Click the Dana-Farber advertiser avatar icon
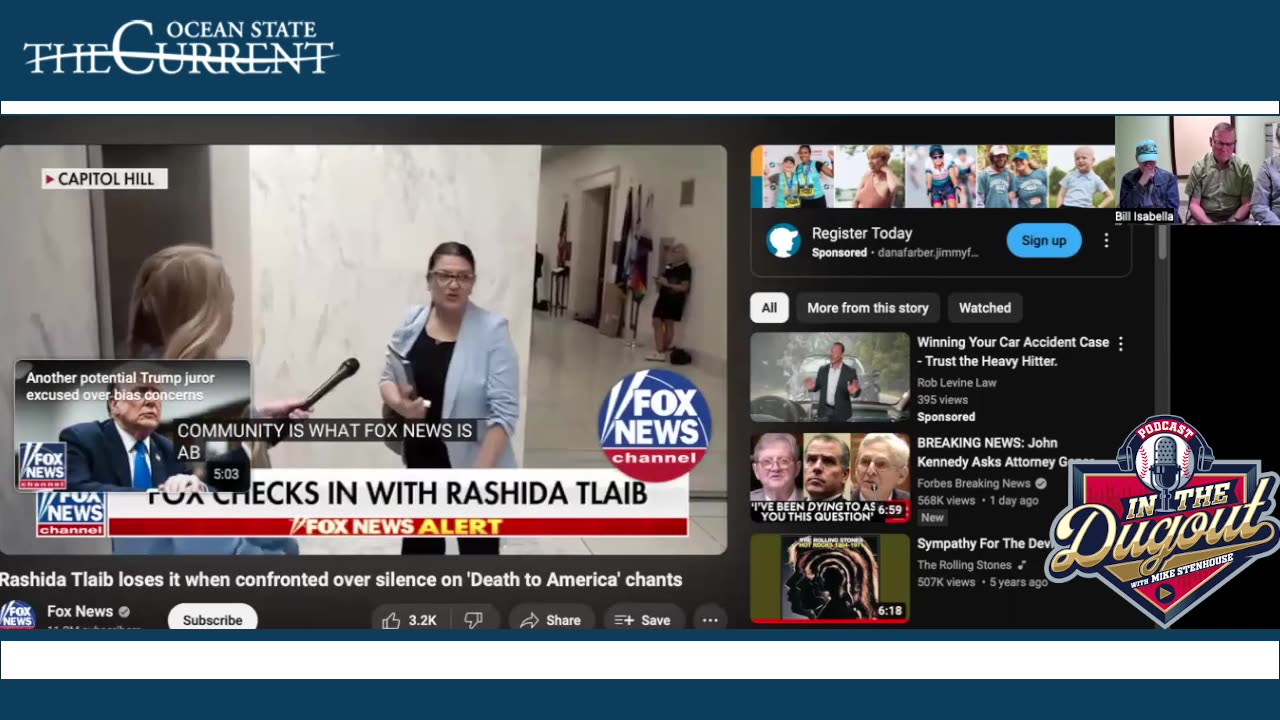1280x720 pixels. (783, 241)
